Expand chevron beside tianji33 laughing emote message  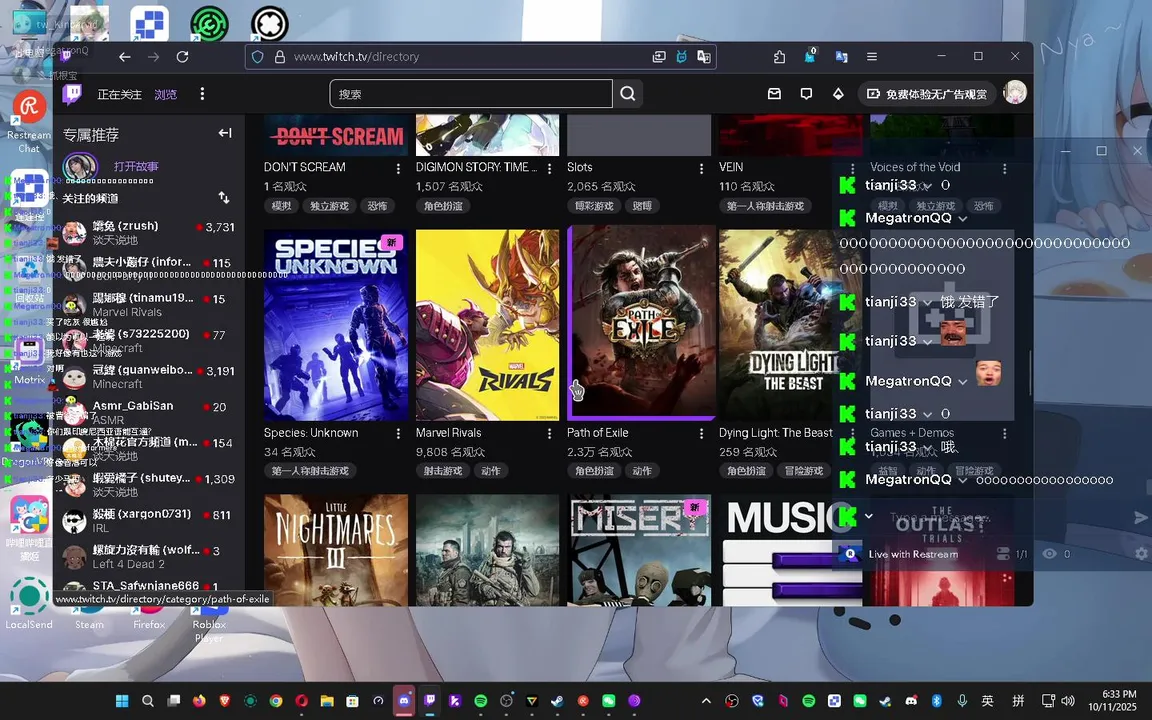[927, 342]
